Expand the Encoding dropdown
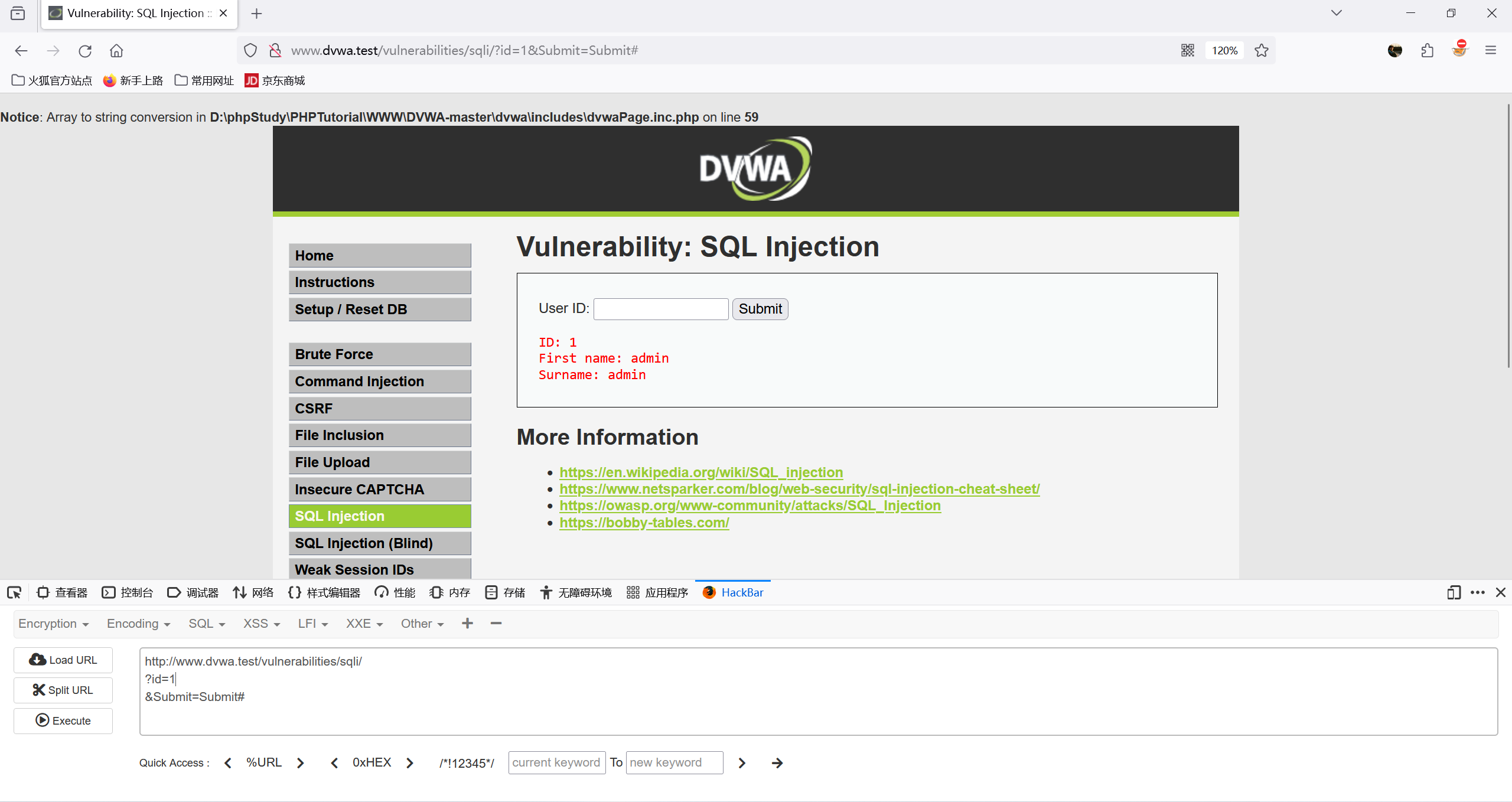 (138, 624)
